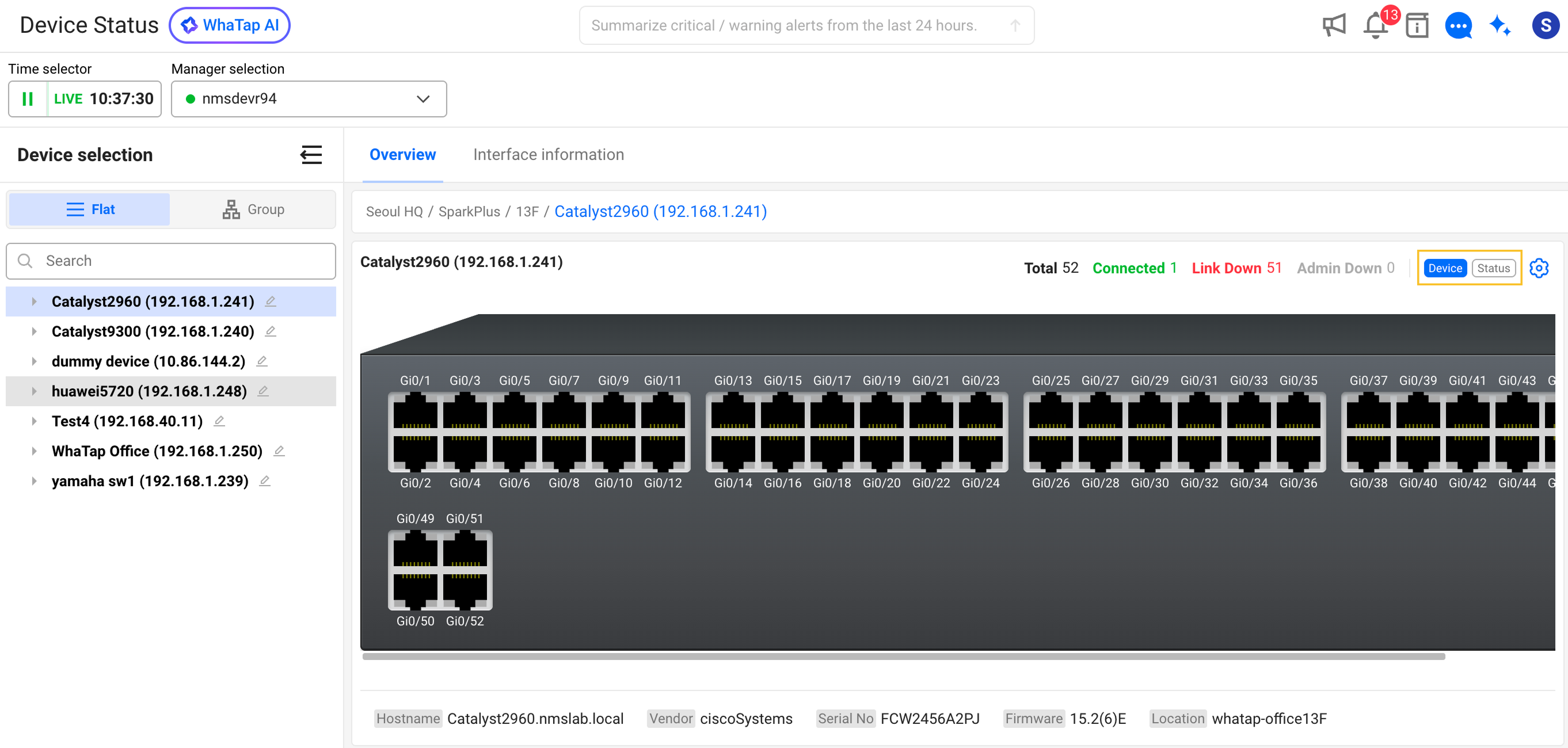Viewport: 1568px width, 748px height.
Task: Expand Catalyst2960 tree node arrow
Action: click(34, 302)
